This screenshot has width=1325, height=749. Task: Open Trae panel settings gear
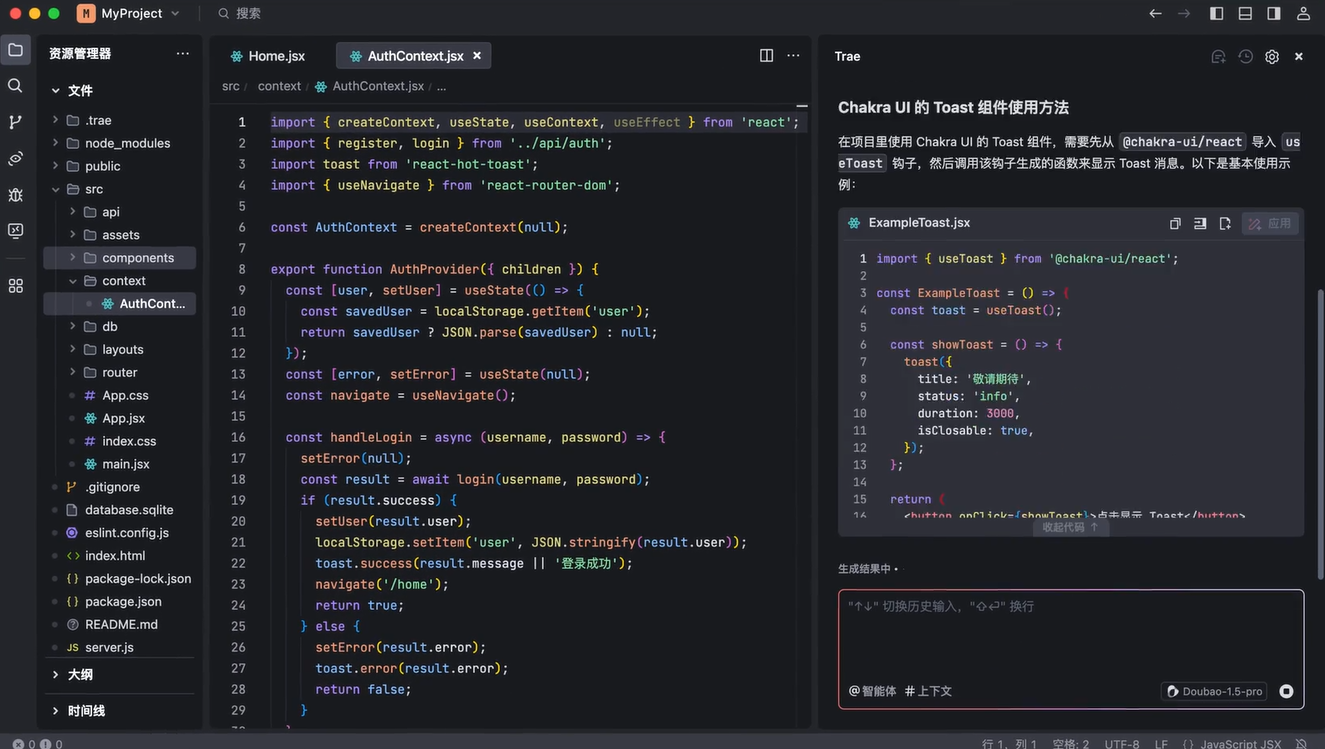coord(1272,57)
